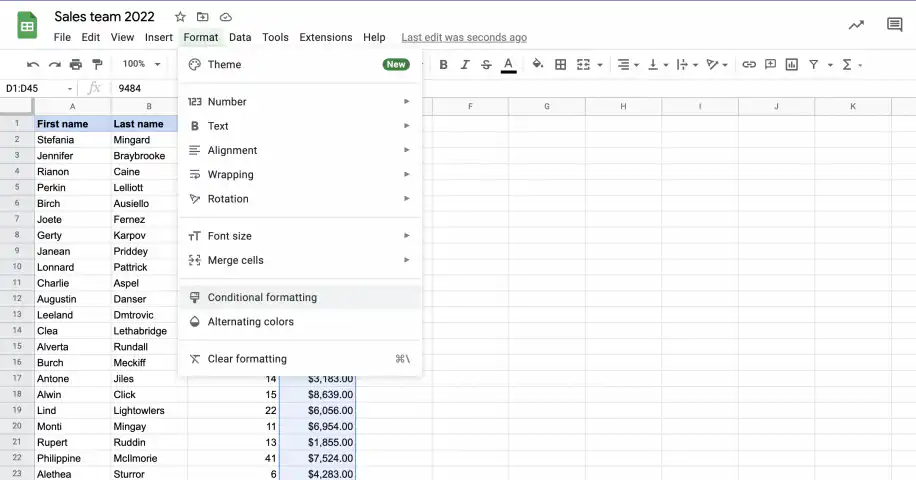Expand the Merge cells toolbar arrow
This screenshot has width=916, height=480.
click(600, 65)
